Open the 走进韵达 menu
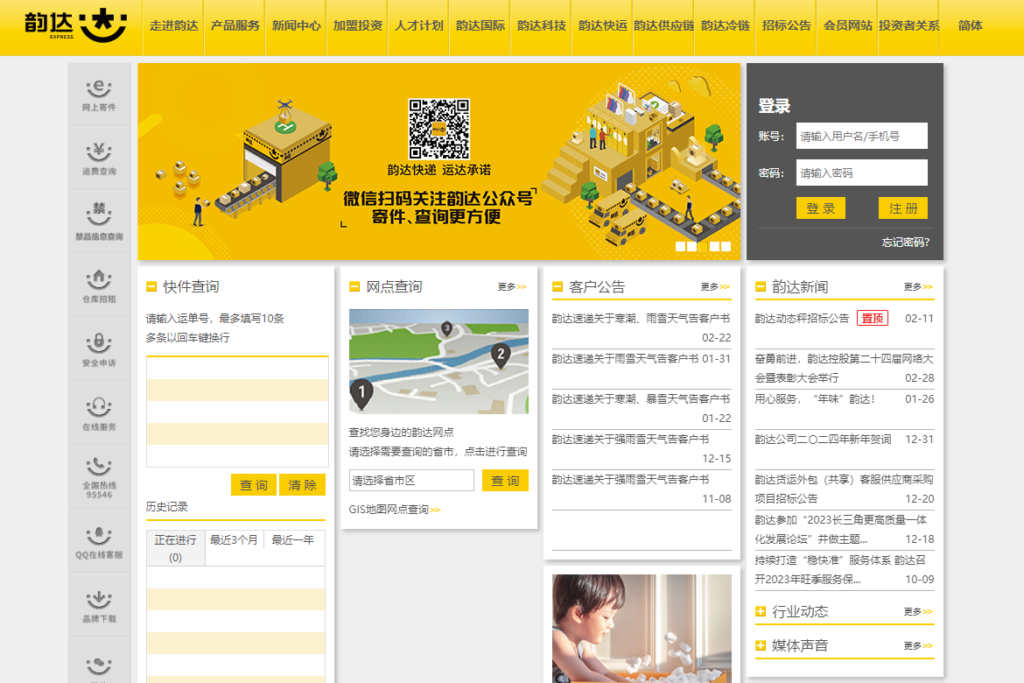 pyautogui.click(x=174, y=26)
